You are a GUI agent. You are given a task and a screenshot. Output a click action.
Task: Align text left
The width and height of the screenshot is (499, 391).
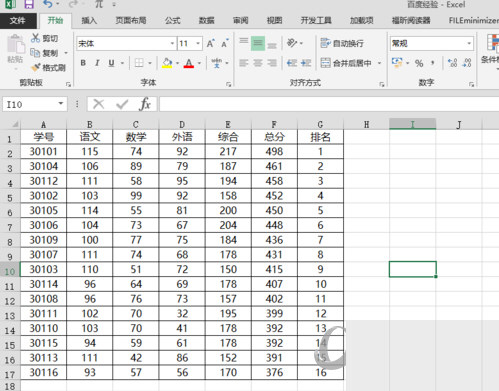point(244,63)
